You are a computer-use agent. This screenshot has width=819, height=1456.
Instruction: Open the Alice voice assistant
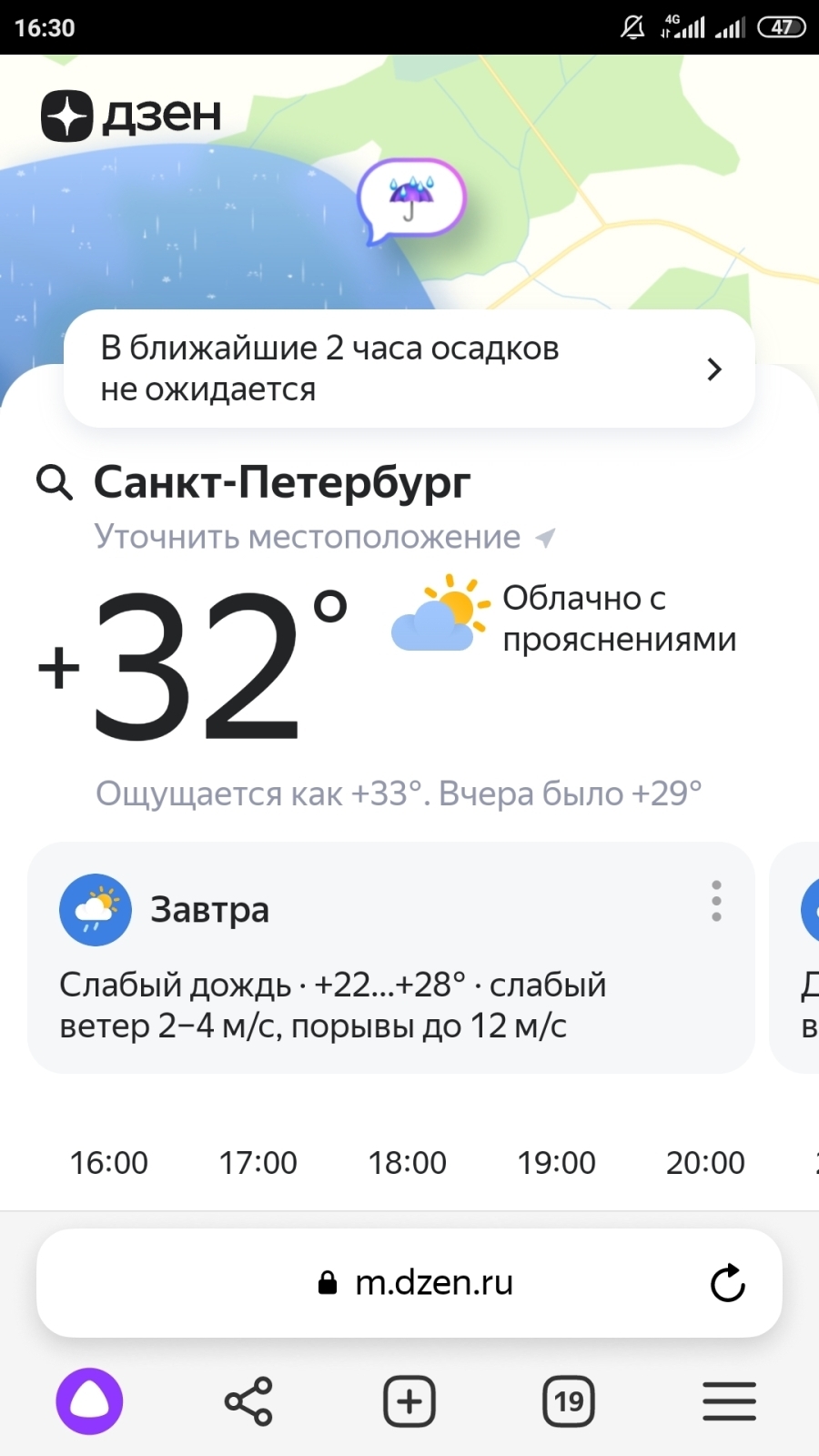coord(89,1401)
